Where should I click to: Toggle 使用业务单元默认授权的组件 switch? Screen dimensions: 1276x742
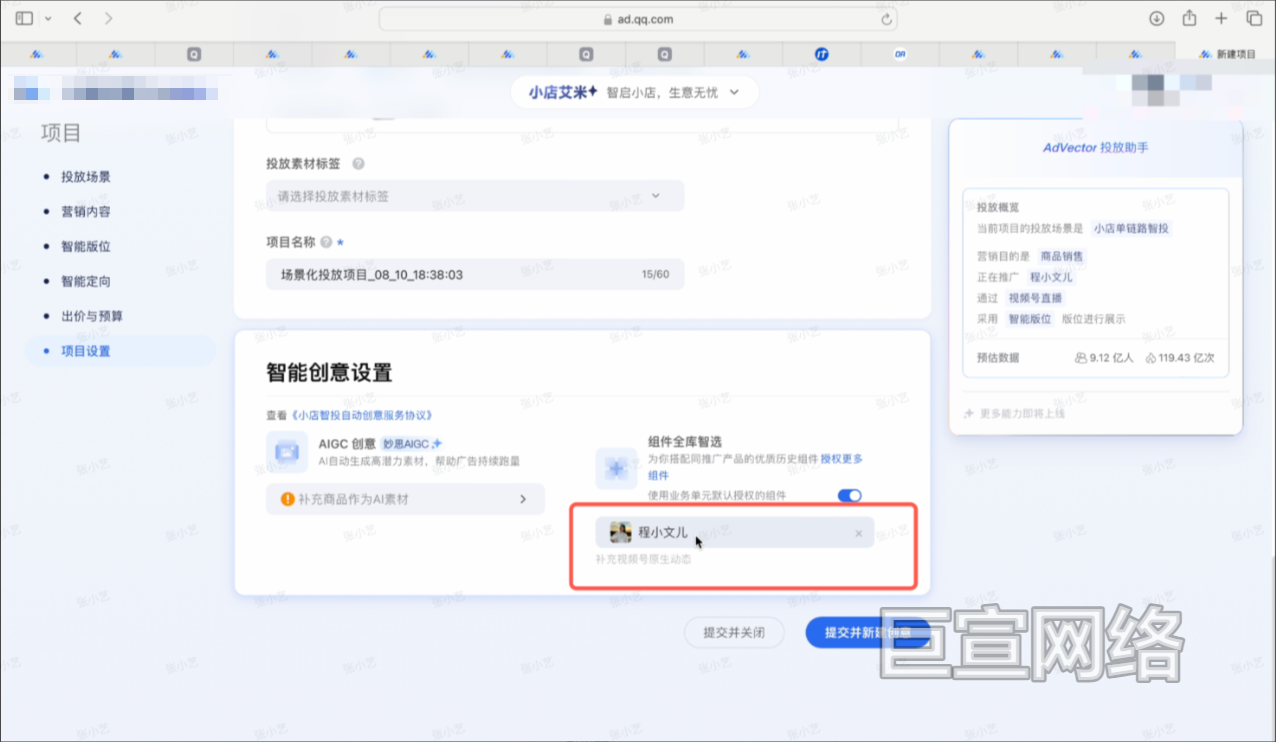849,496
